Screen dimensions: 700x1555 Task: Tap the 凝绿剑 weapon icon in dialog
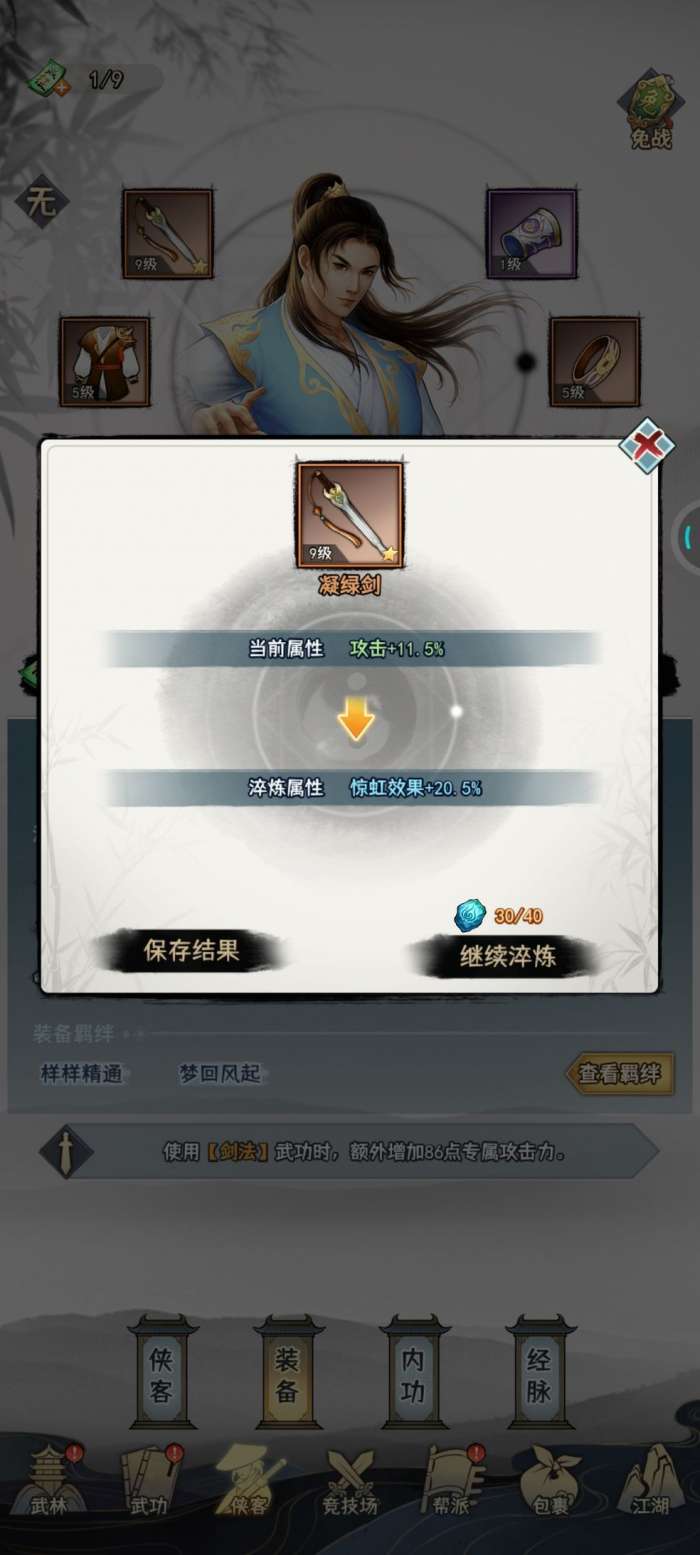coord(350,515)
